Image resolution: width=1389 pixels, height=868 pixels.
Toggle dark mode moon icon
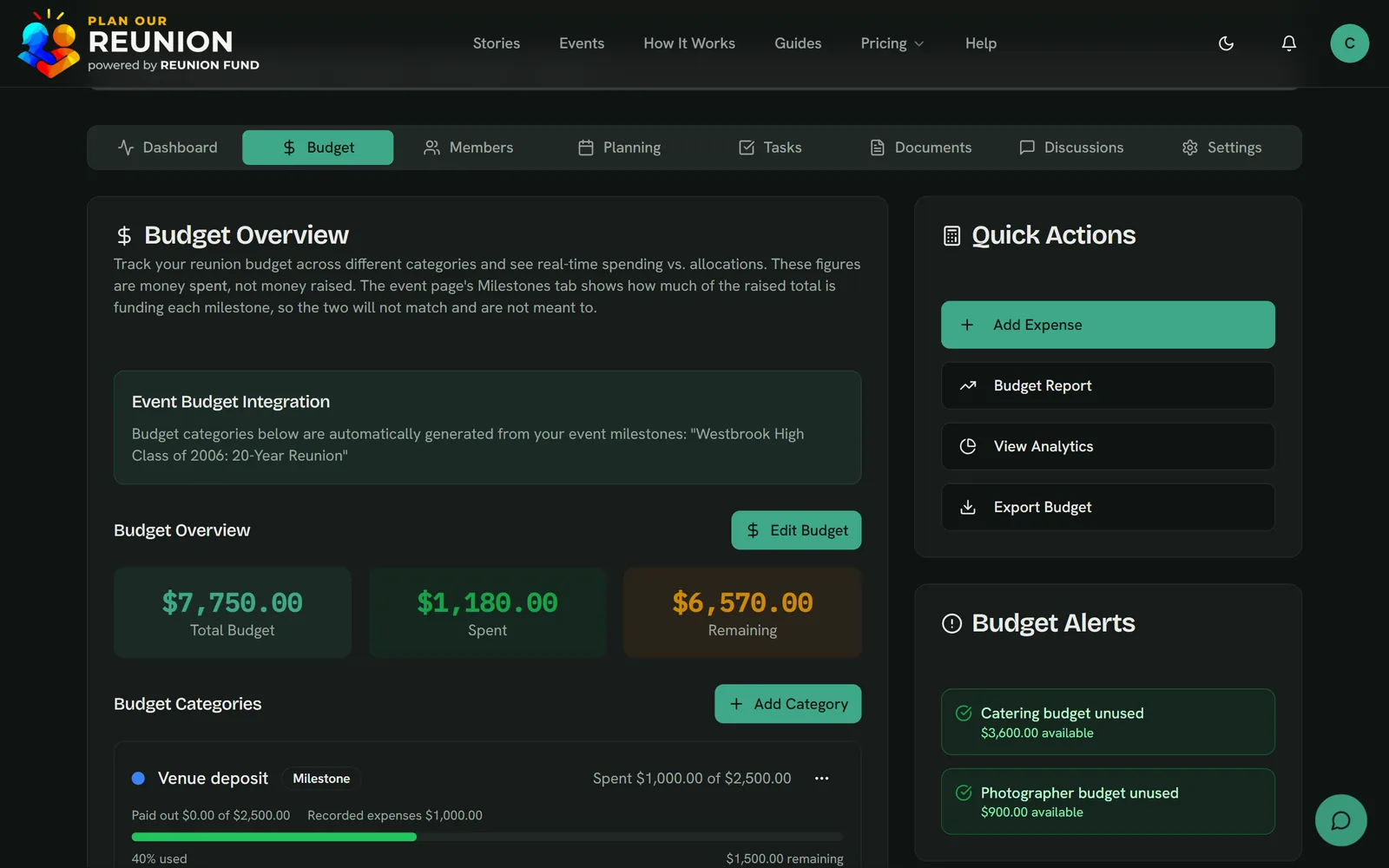pos(1226,43)
